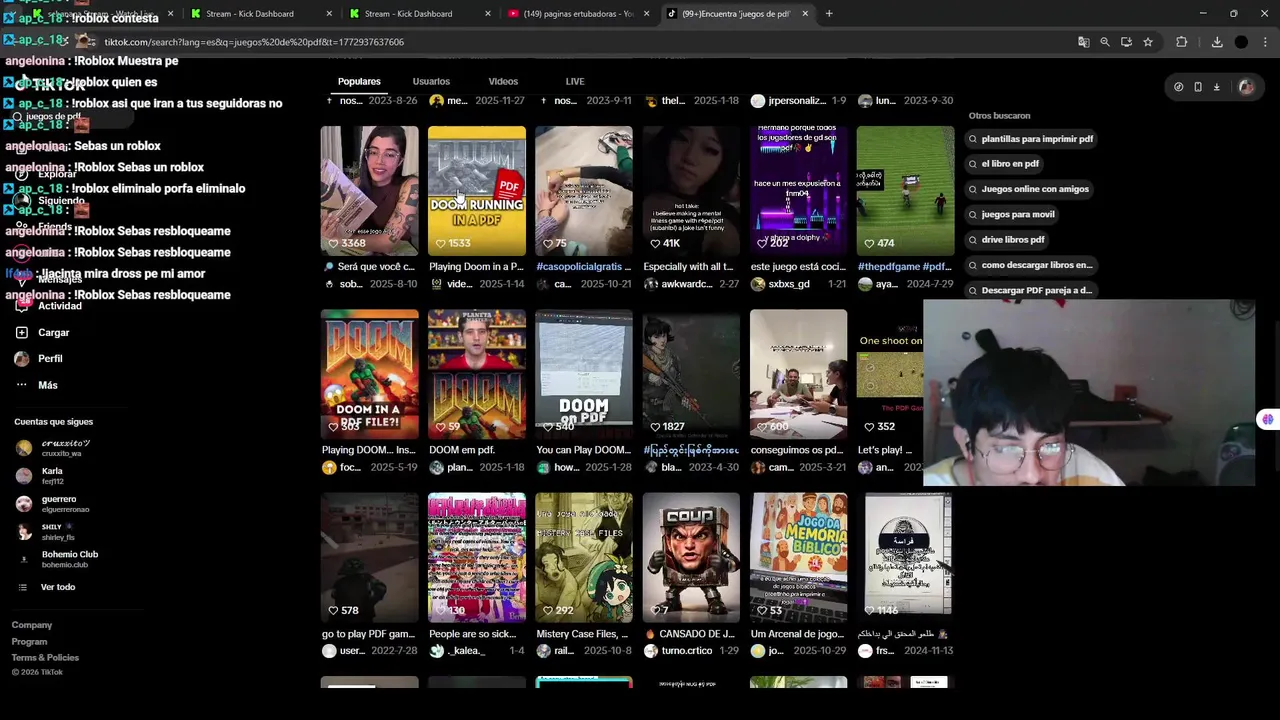
Task: Open the 'Mistery Case Files' video thumbnail
Action: (584, 557)
